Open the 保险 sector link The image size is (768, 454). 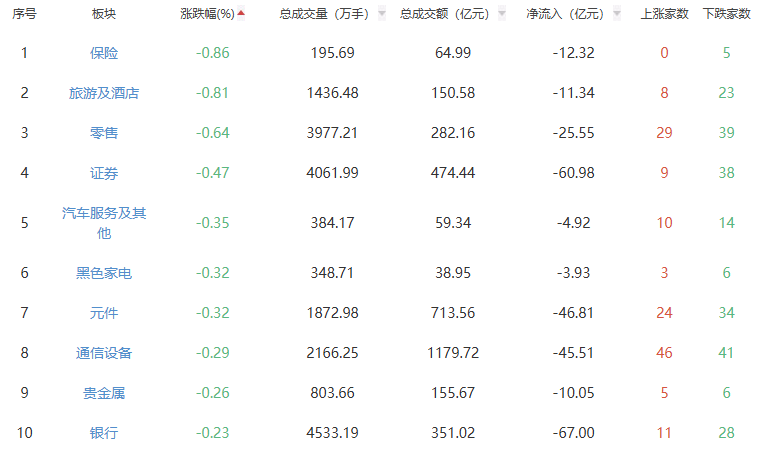tap(103, 52)
